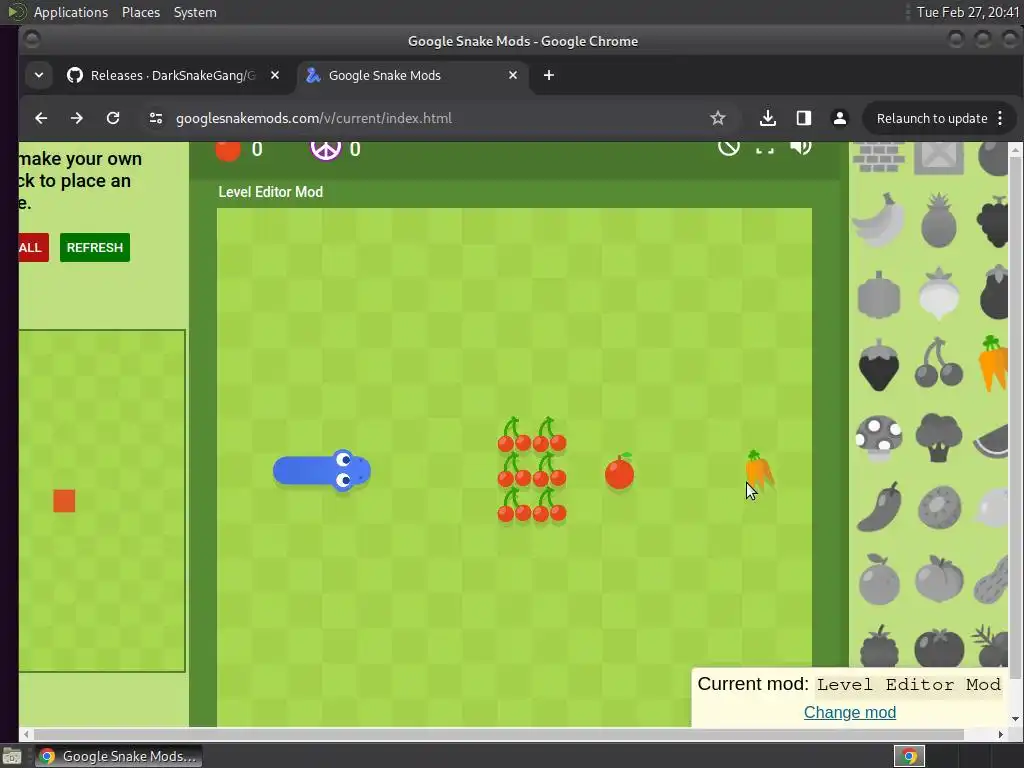The height and width of the screenshot is (768, 1024).
Task: Open the Places menu
Action: [x=140, y=12]
